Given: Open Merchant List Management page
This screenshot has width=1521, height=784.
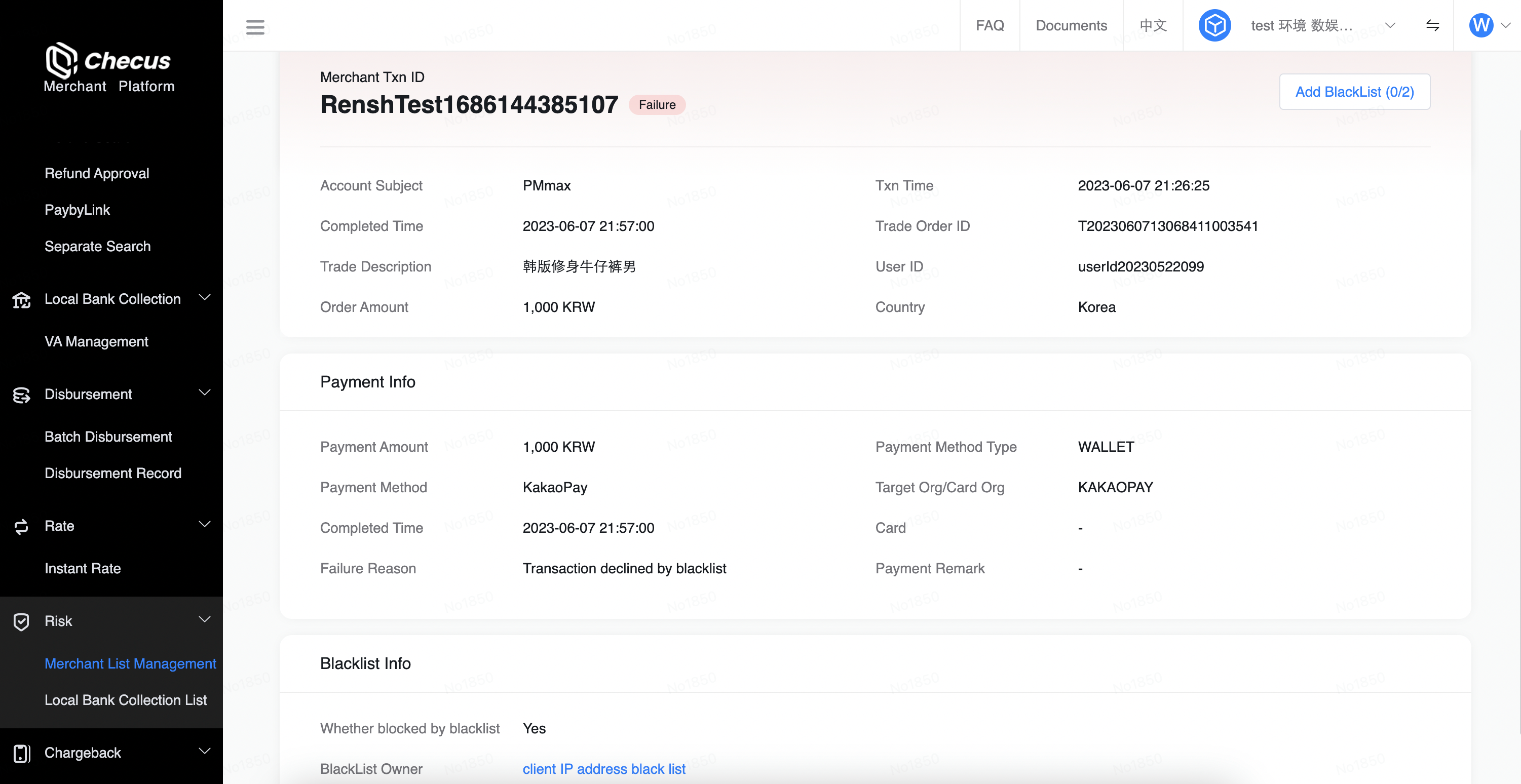Looking at the screenshot, I should (130, 663).
